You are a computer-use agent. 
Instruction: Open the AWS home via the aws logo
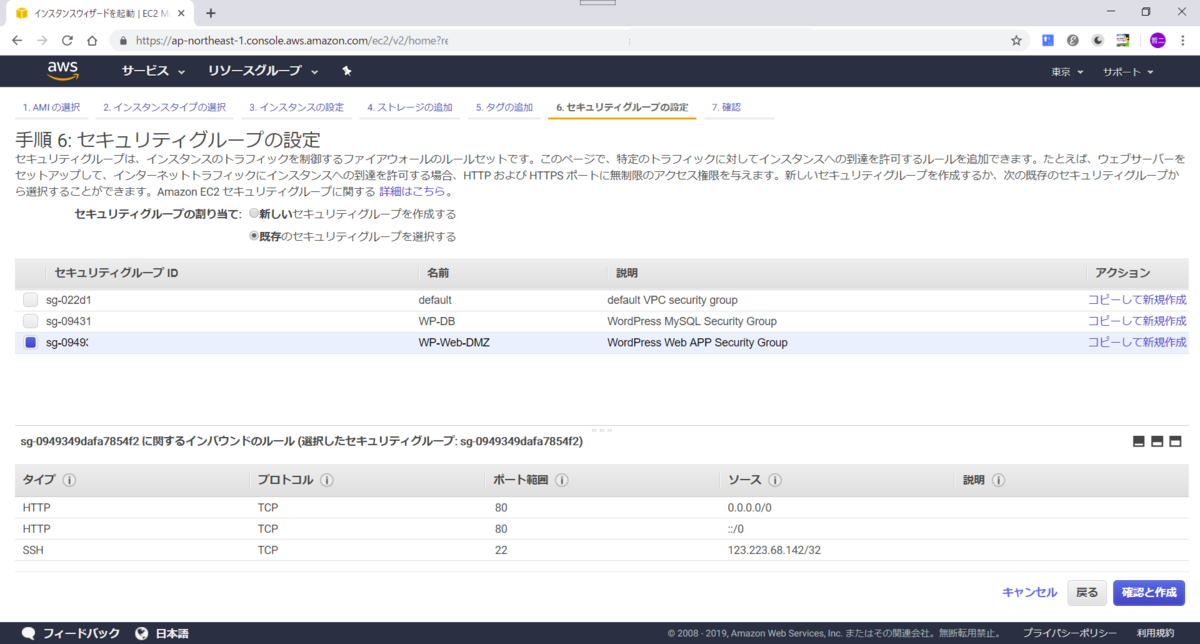click(x=63, y=70)
